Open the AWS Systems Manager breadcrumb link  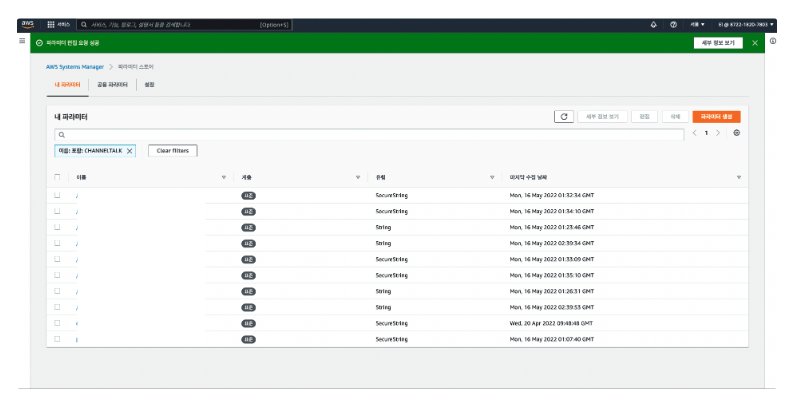tap(75, 67)
